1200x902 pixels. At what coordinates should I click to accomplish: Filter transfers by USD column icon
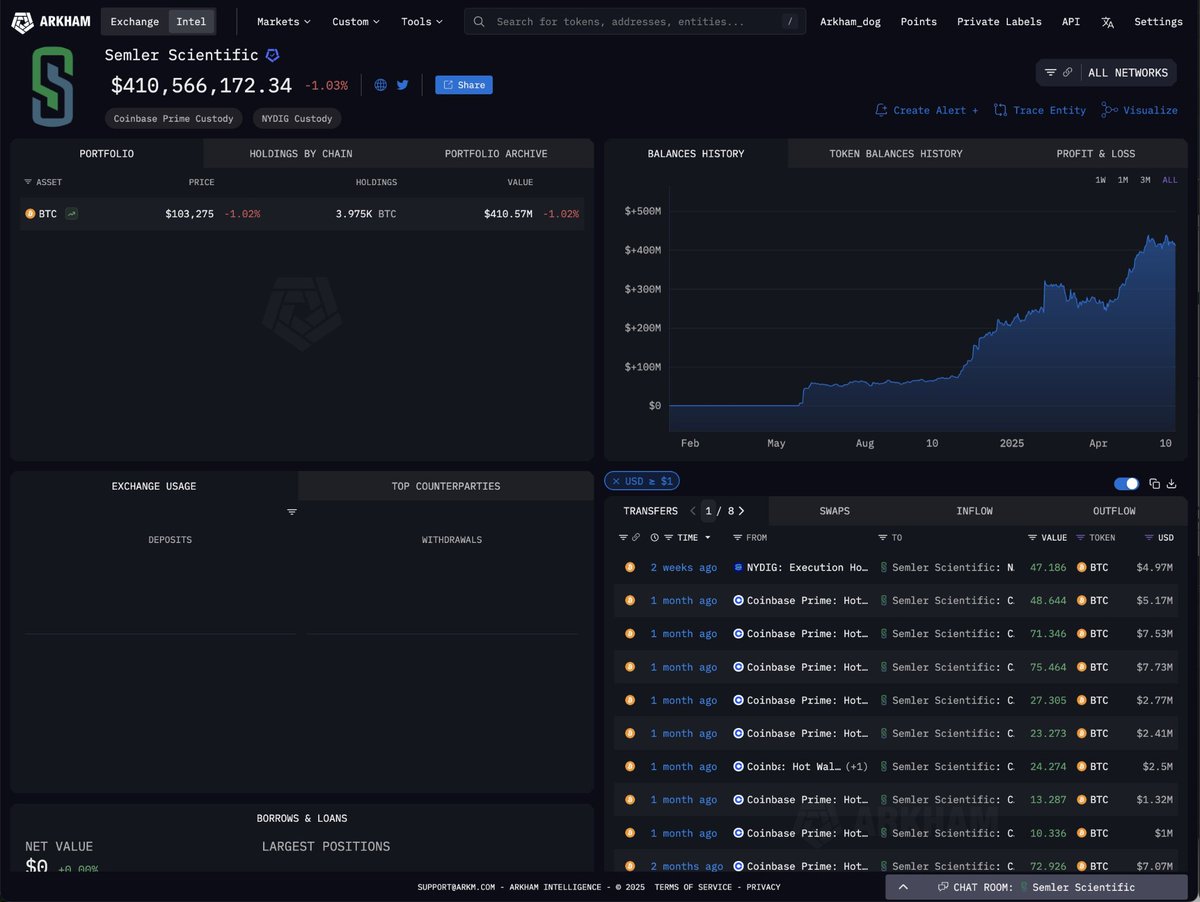(x=1149, y=537)
